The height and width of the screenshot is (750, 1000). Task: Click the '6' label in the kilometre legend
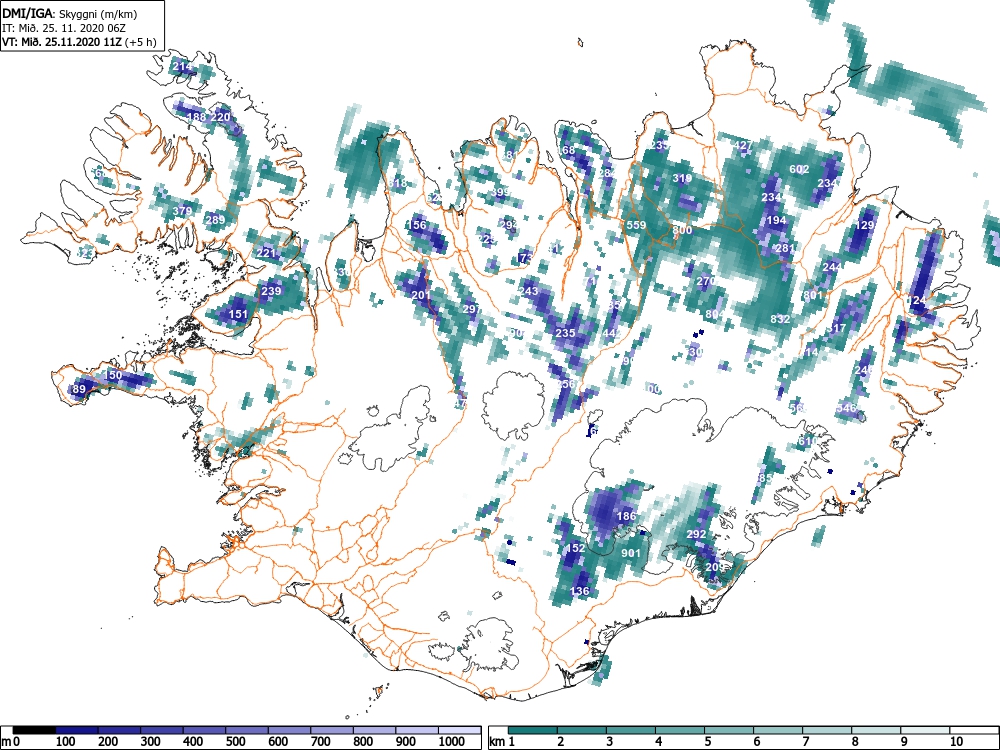pos(756,742)
